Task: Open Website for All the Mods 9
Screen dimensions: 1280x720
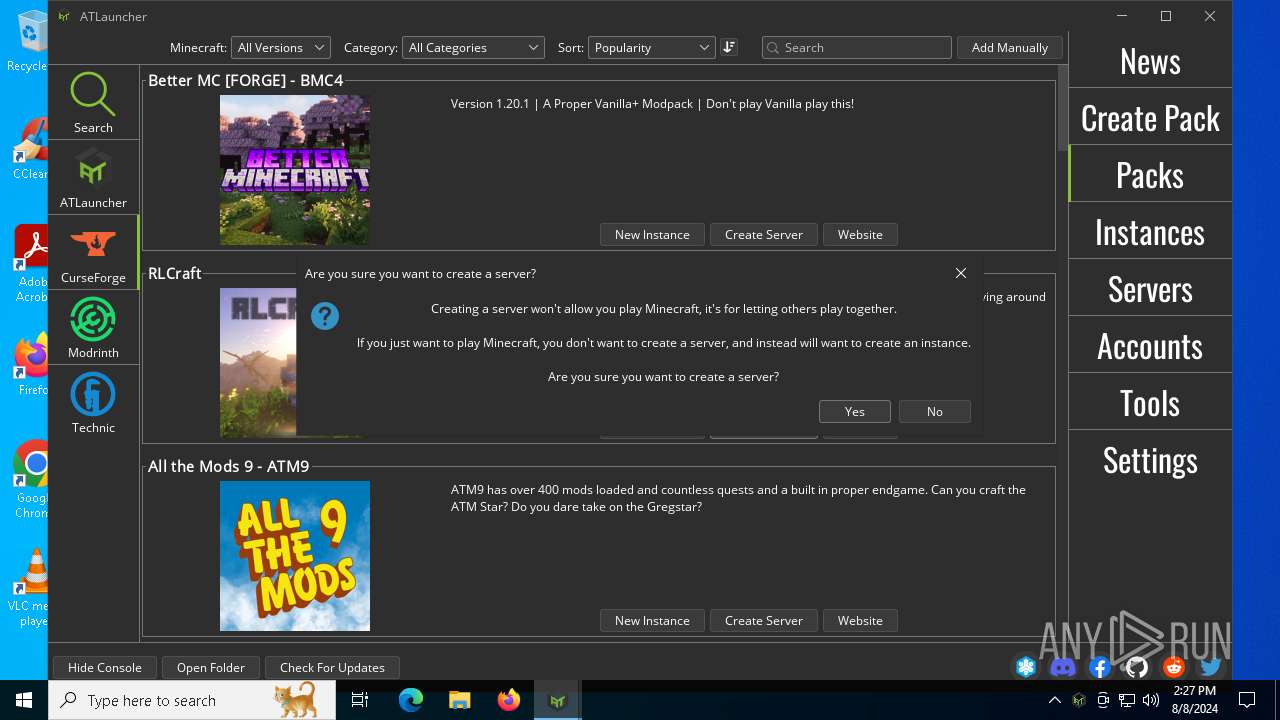Action: [x=860, y=620]
